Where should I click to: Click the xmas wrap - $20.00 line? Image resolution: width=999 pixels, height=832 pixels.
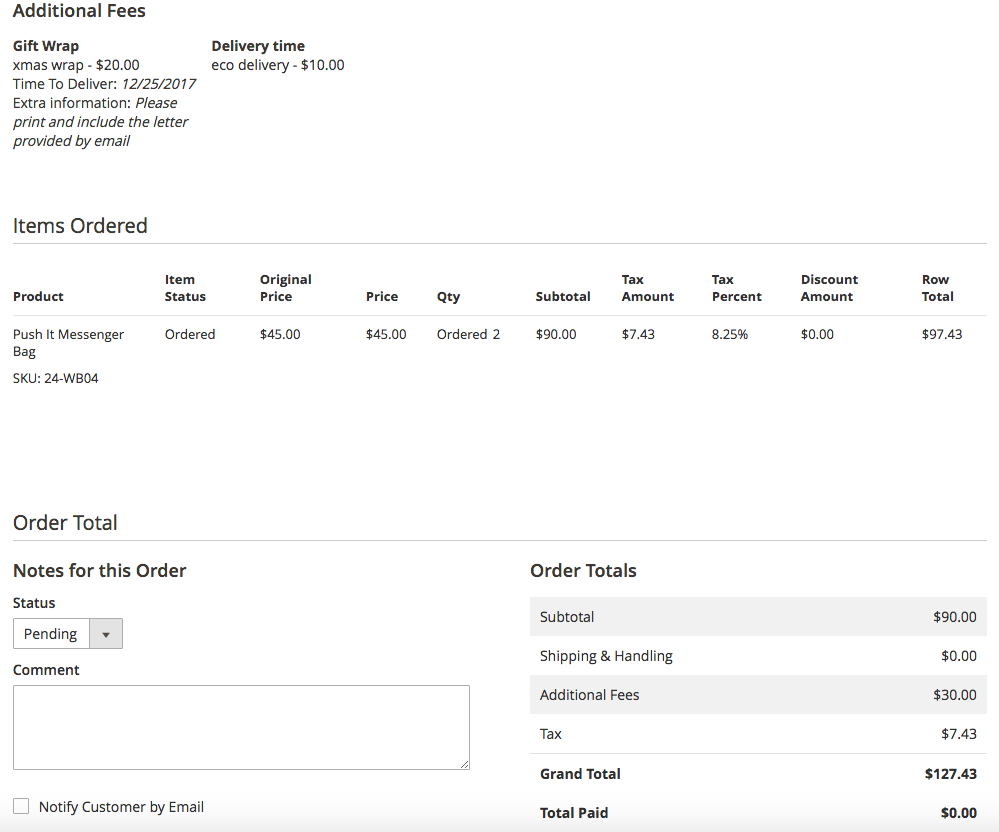[x=76, y=65]
